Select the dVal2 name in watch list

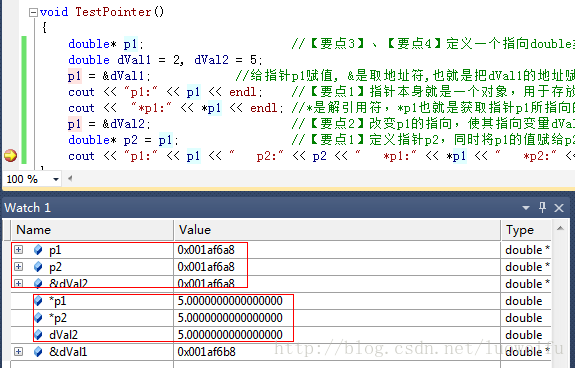(63, 335)
